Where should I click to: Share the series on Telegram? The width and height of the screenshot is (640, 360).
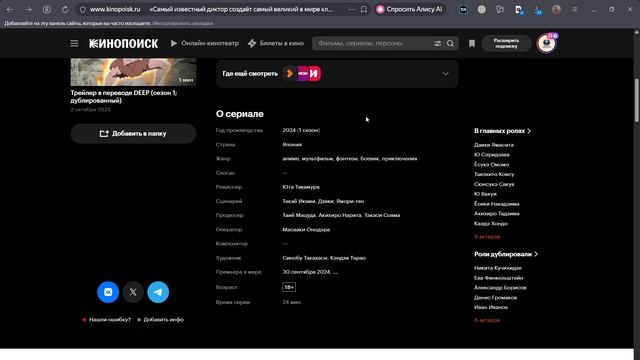pyautogui.click(x=158, y=292)
